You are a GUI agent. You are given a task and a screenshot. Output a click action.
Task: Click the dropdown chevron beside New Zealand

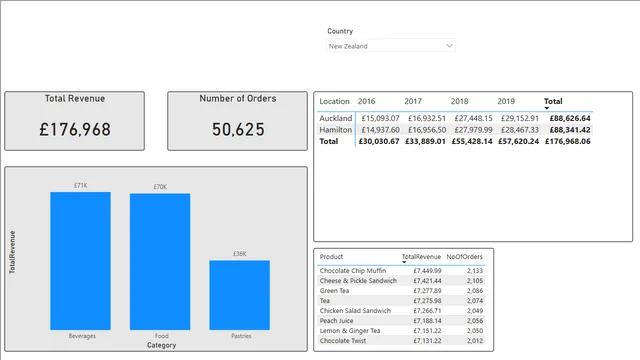[x=449, y=46]
